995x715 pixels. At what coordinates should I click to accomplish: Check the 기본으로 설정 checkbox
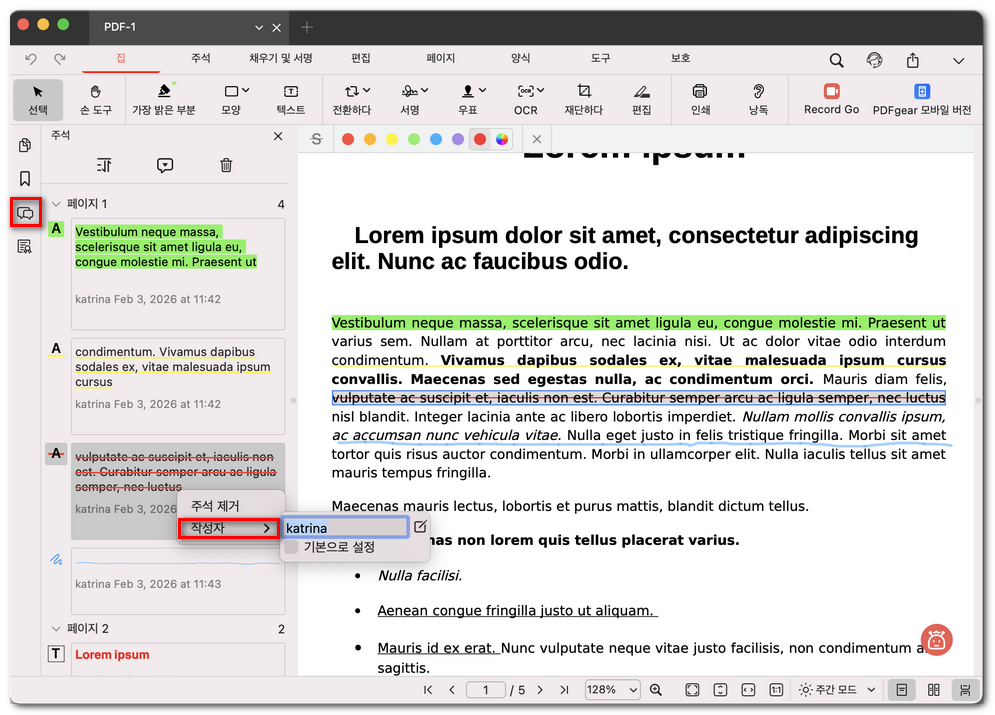tap(291, 547)
